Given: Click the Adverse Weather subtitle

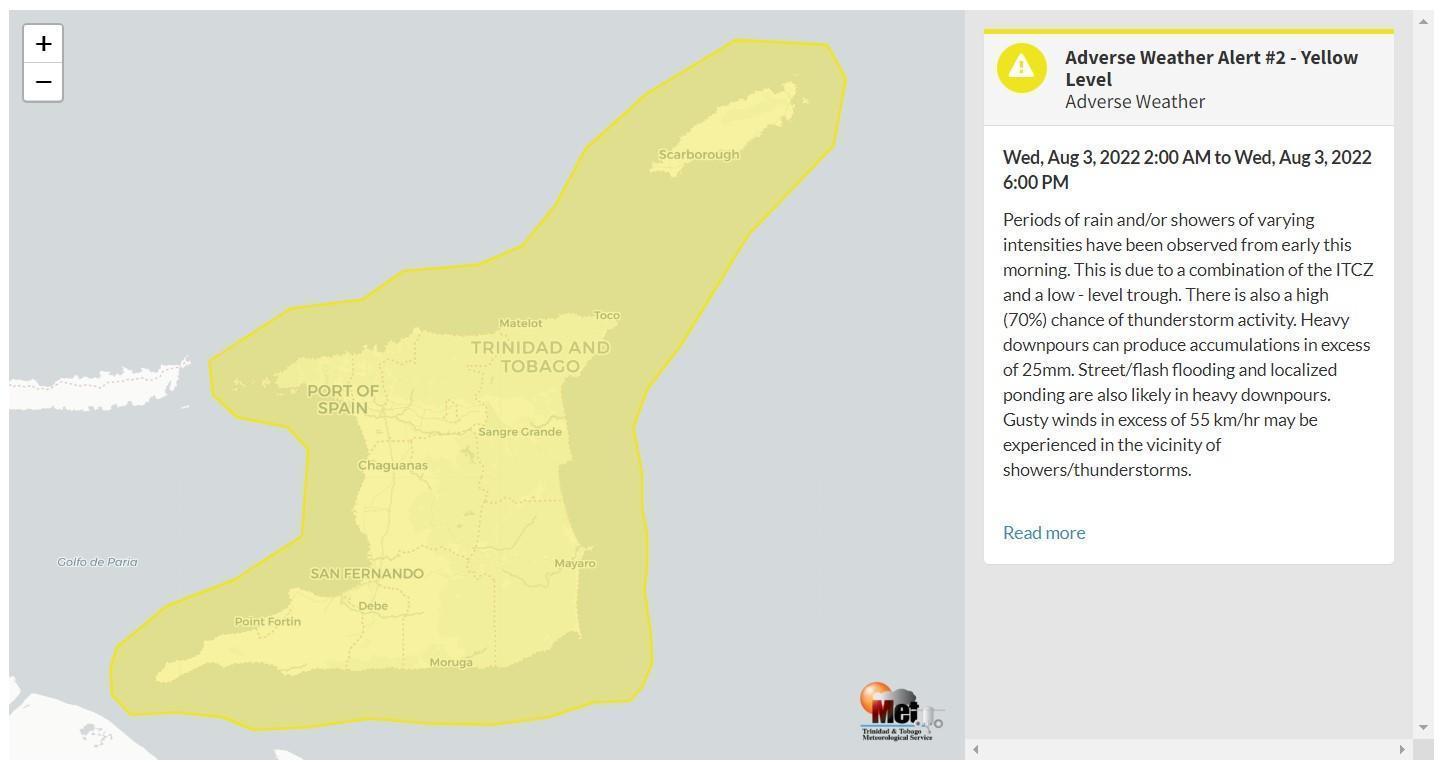Looking at the screenshot, I should point(1135,101).
